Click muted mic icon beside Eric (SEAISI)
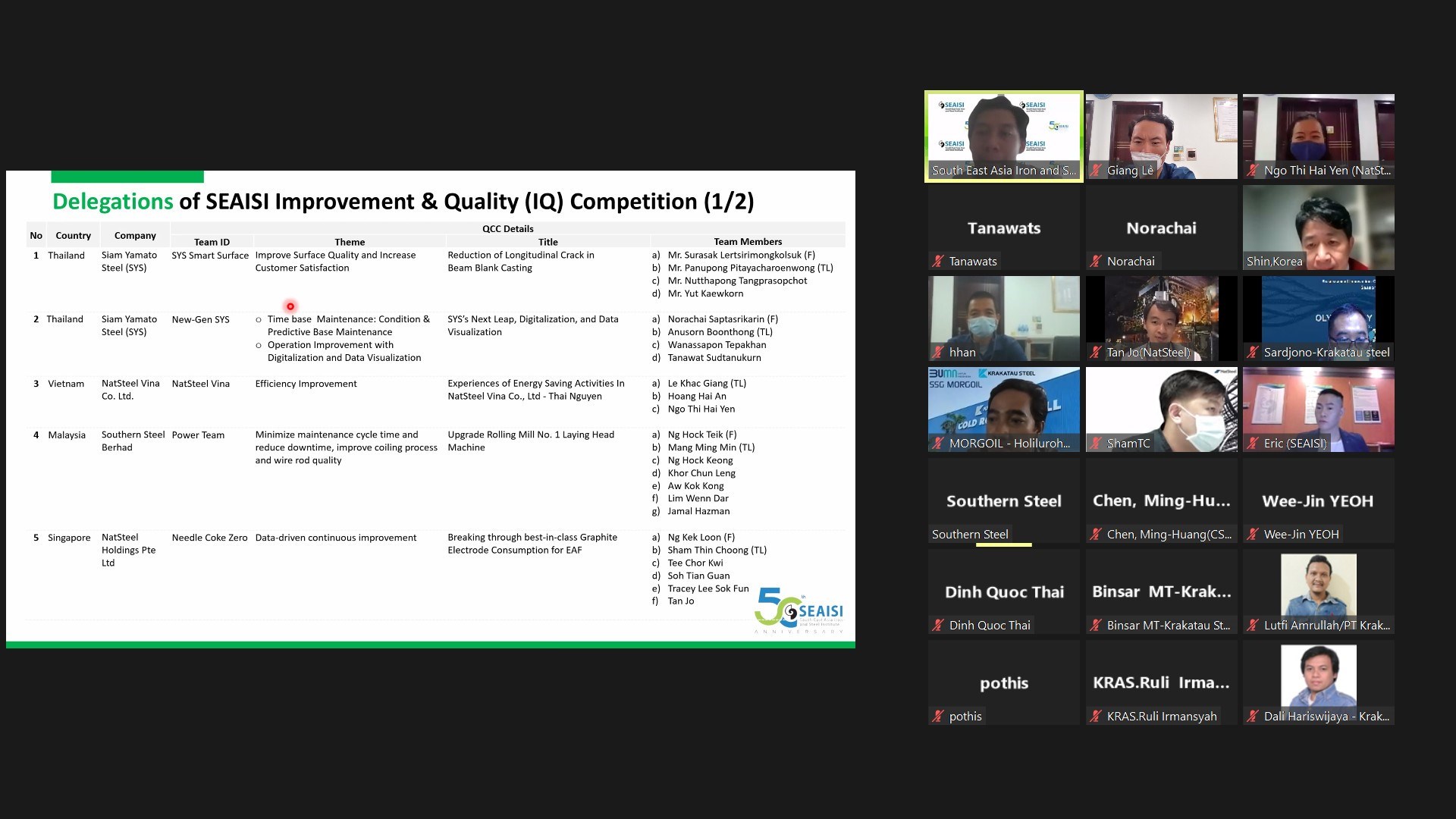 click(x=1253, y=444)
